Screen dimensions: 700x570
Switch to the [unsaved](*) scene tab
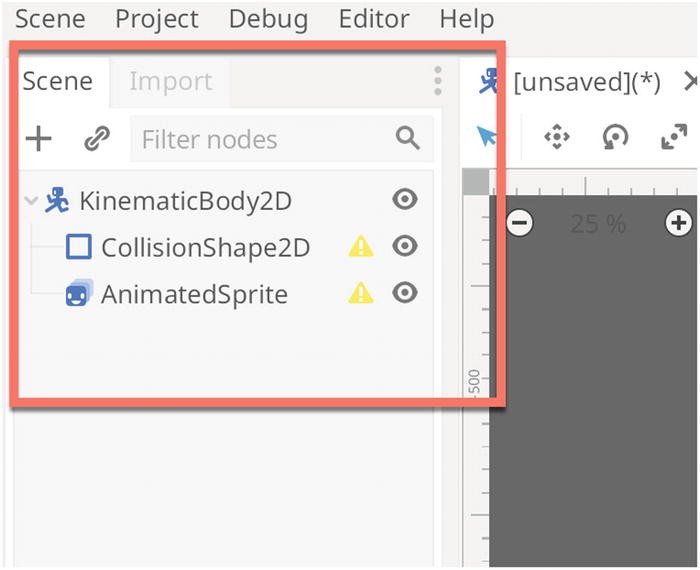coord(587,83)
